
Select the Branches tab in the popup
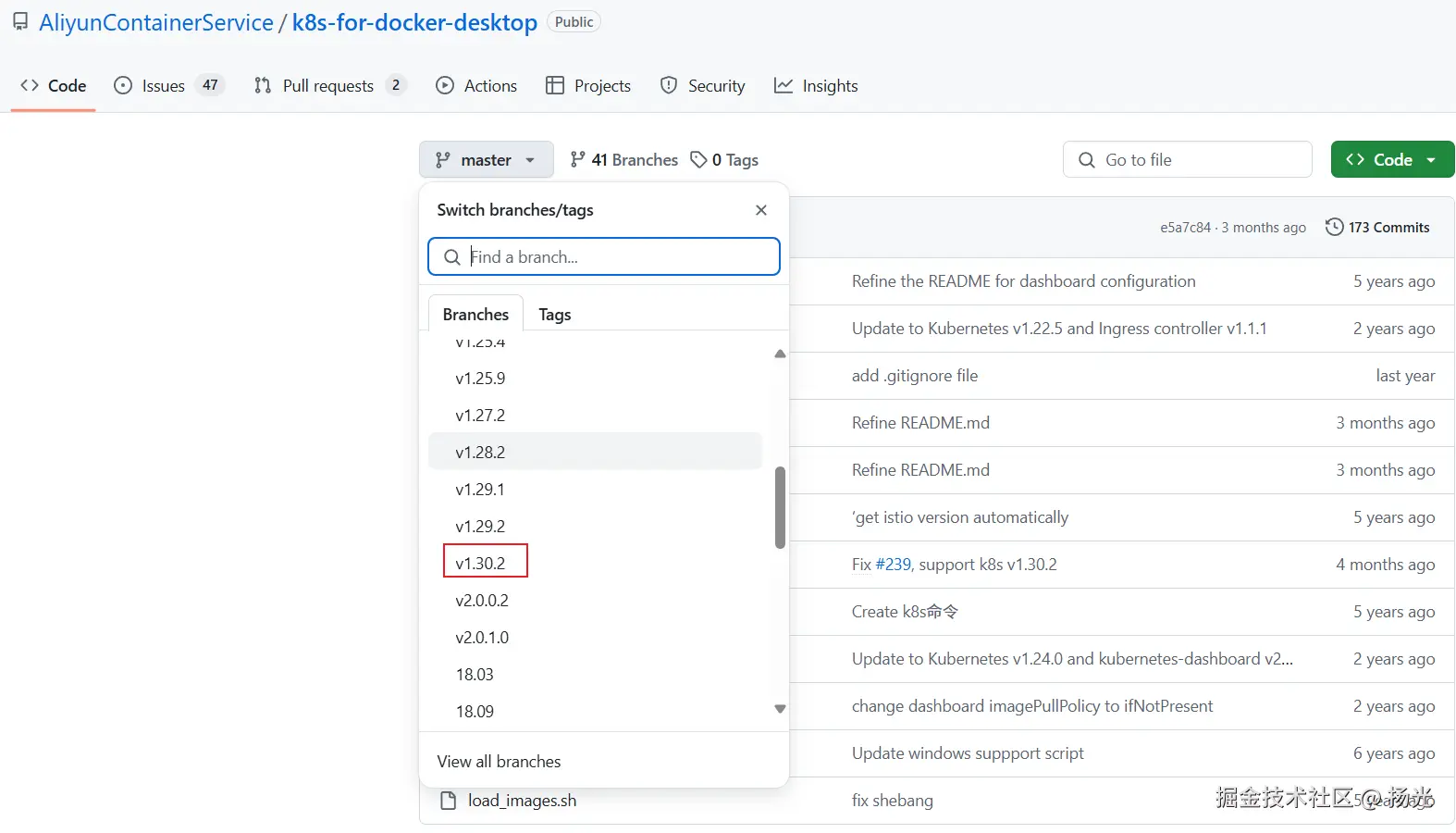pos(475,315)
